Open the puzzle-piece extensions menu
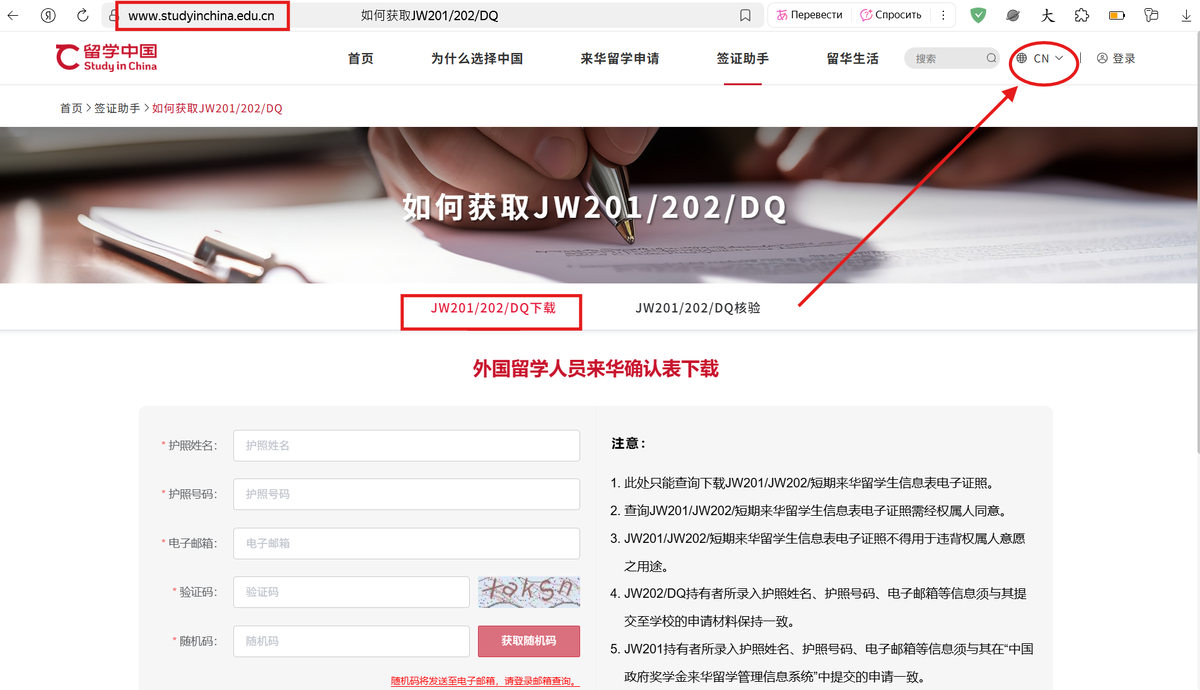1200x690 pixels. tap(1082, 15)
